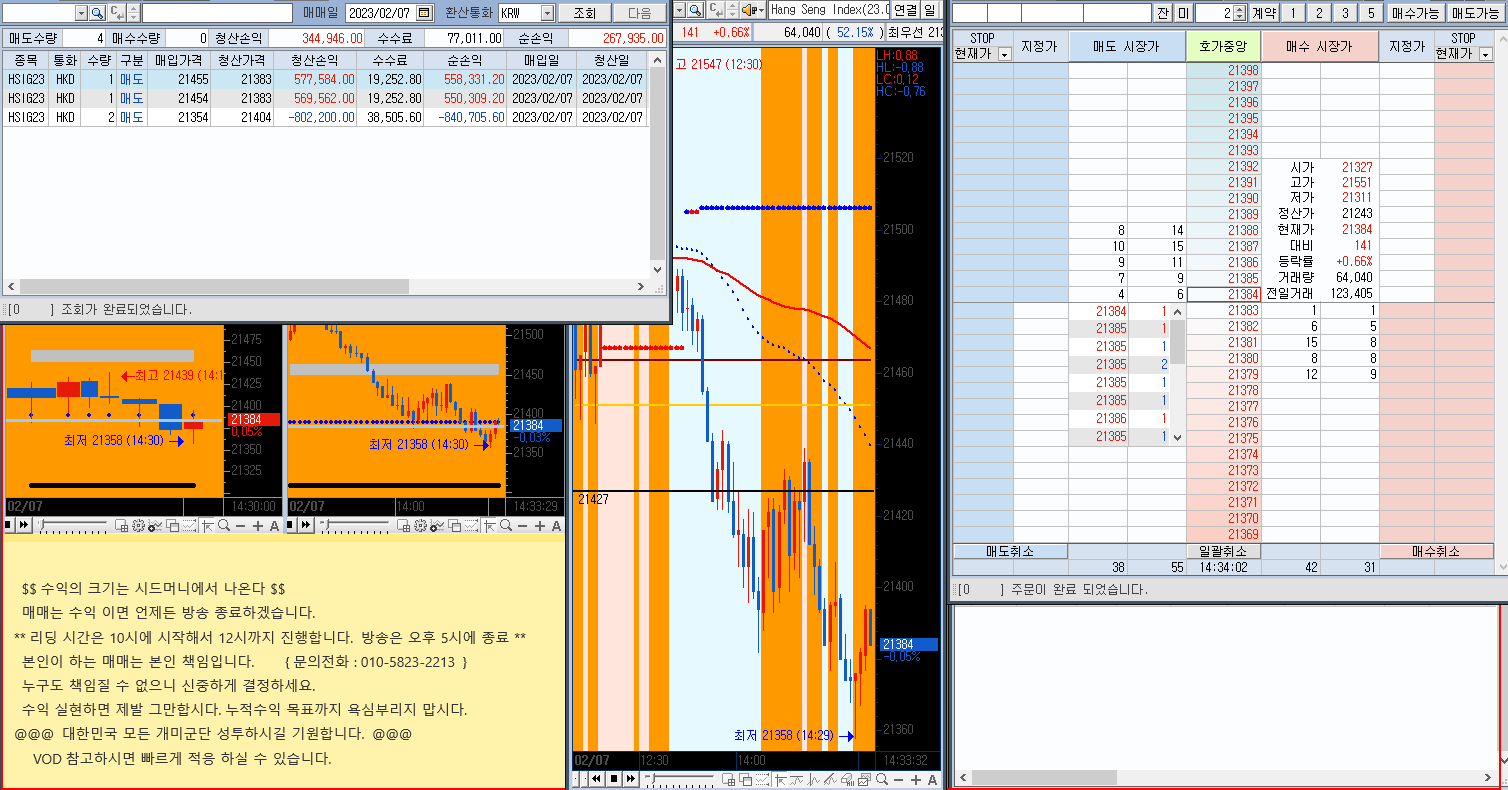Screen dimensions: 1508x790
Task: Click the magnifier search icon in top-left account bar
Action: (97, 13)
